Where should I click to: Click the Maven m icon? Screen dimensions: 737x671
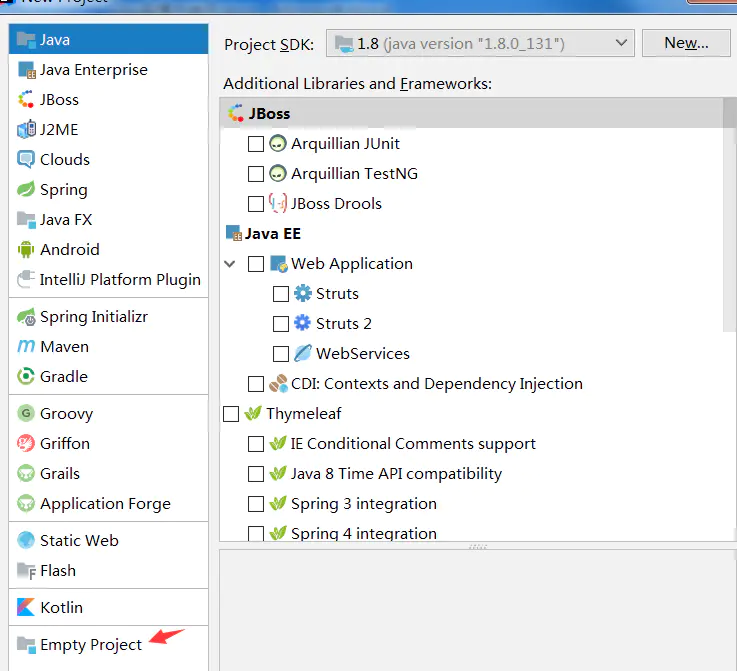coord(26,347)
